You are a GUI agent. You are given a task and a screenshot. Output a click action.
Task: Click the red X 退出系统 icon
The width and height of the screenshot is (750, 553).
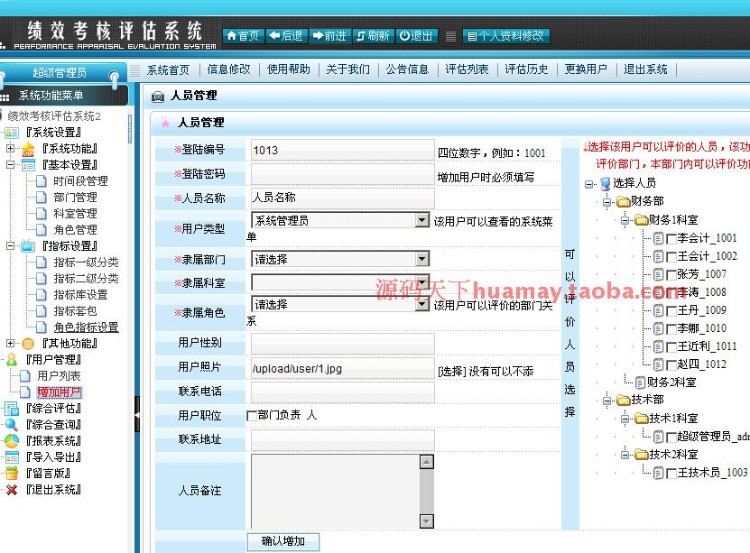click(11, 489)
